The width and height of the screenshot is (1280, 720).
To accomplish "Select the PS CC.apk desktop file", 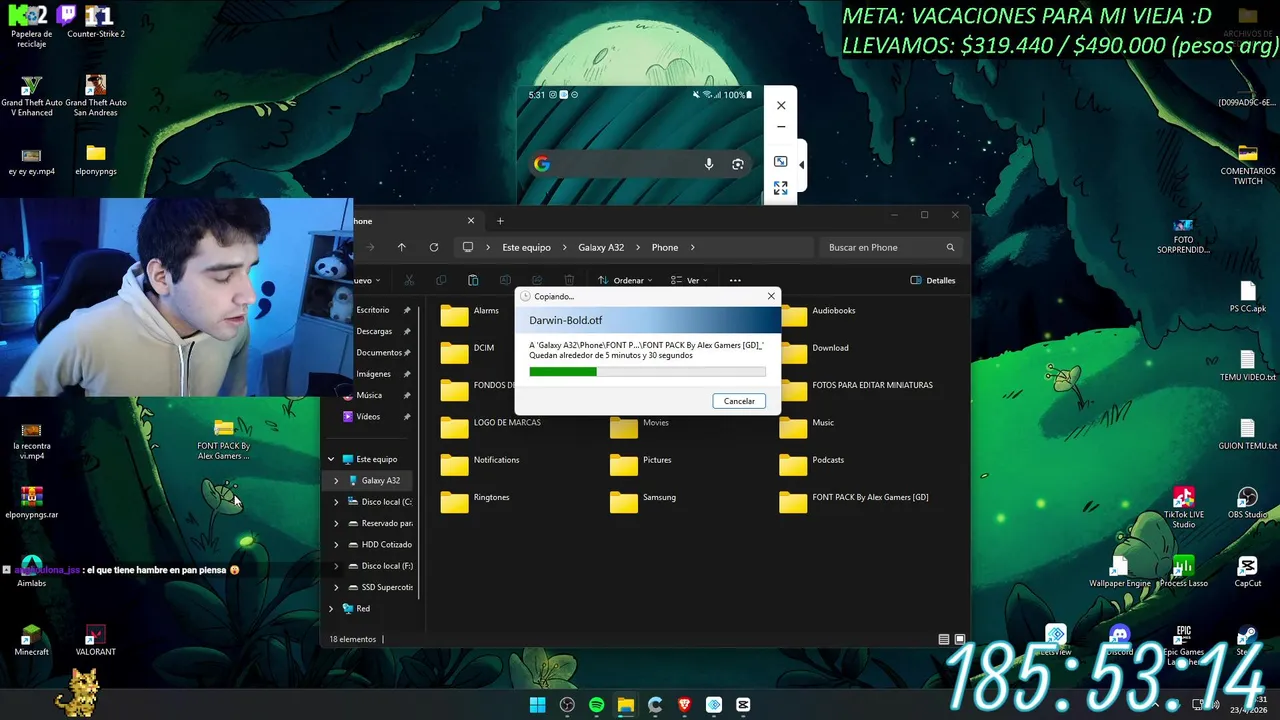I will (x=1247, y=298).
